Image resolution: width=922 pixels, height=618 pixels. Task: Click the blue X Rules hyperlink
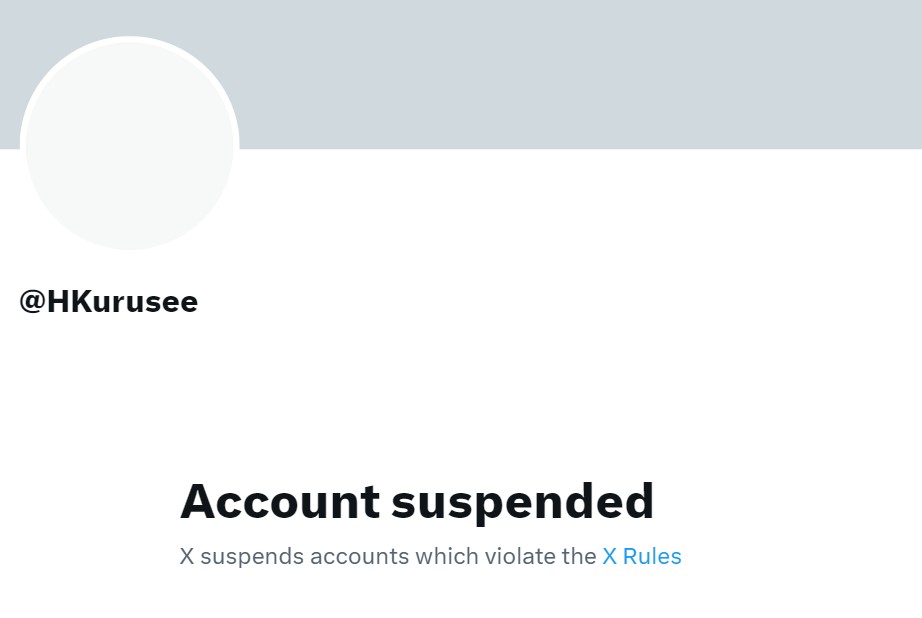pyautogui.click(x=641, y=556)
